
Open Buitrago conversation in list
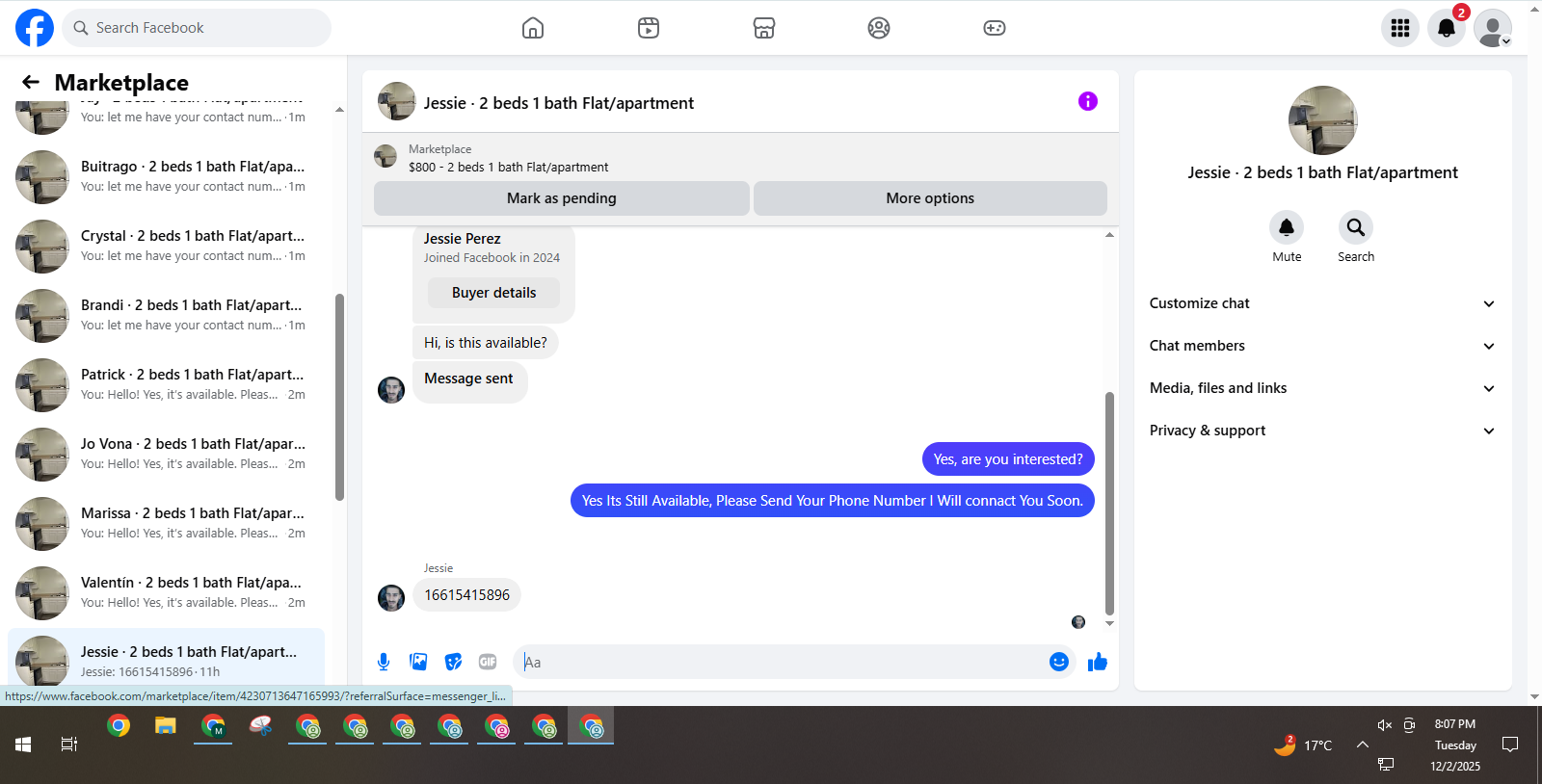166,176
